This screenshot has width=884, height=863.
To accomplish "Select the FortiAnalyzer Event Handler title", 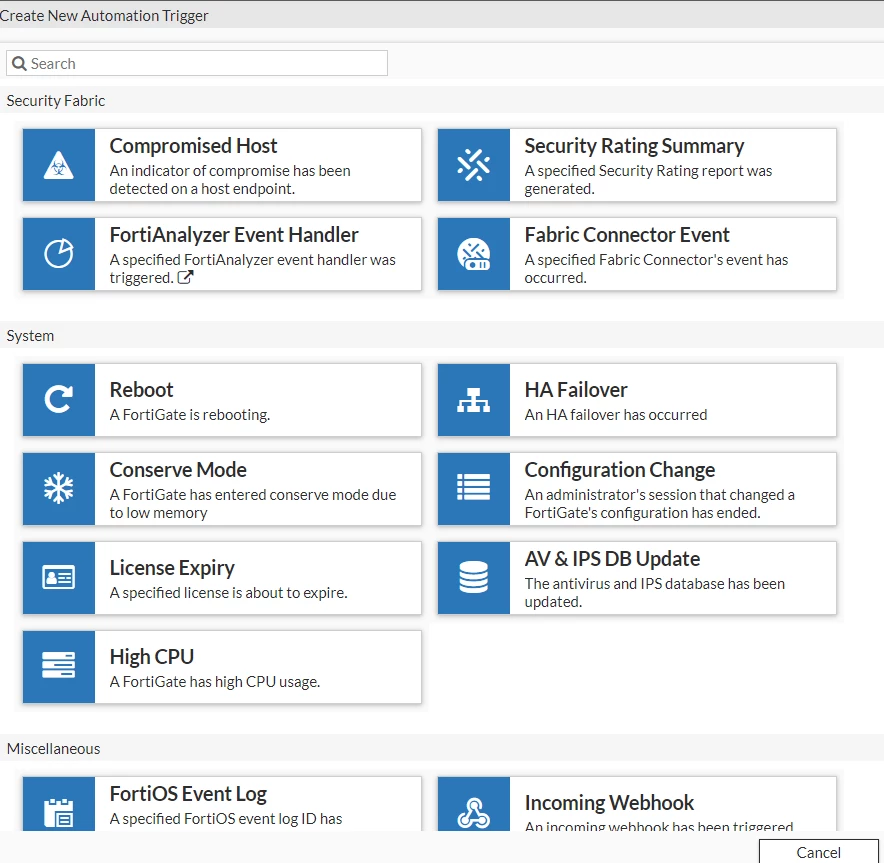I will pyautogui.click(x=234, y=235).
